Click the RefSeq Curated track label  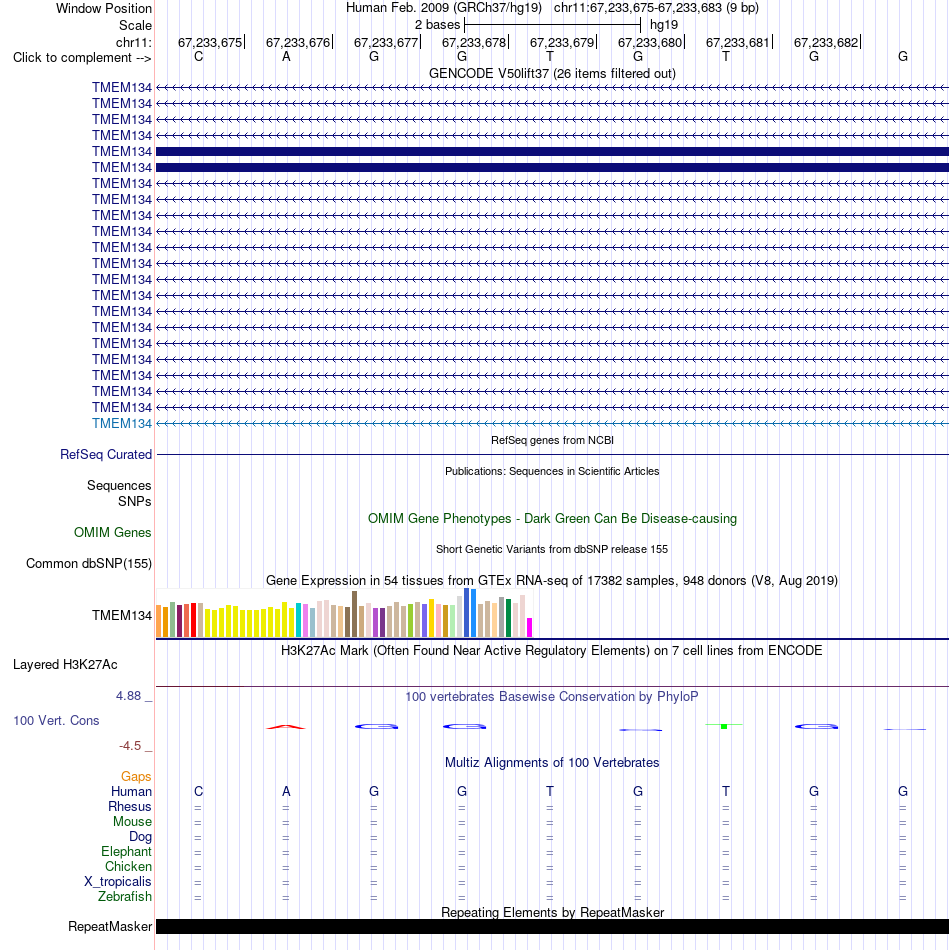106,454
